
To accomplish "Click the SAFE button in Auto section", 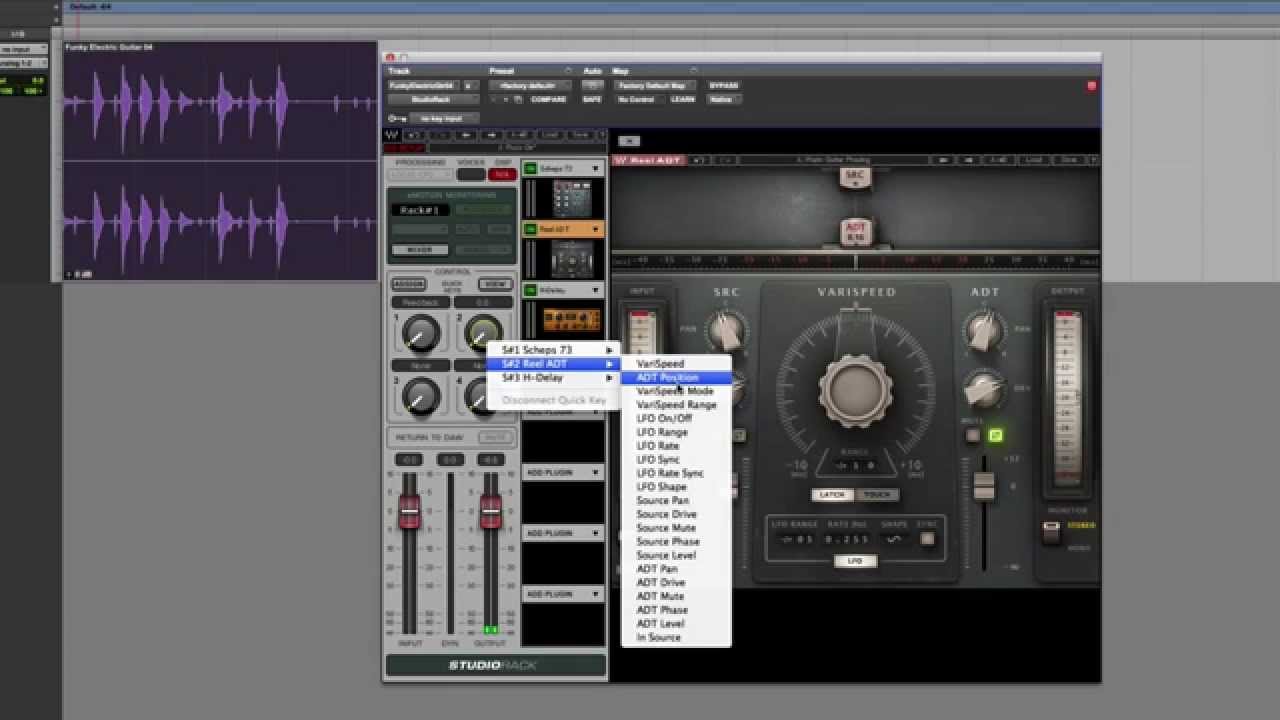I will 592,100.
